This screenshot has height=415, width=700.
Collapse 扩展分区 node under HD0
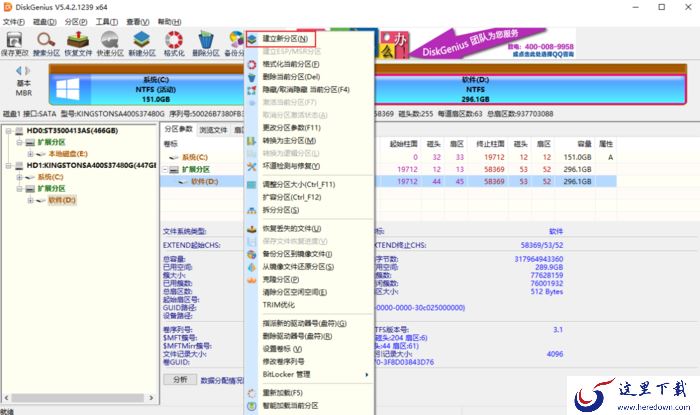(x=19, y=142)
